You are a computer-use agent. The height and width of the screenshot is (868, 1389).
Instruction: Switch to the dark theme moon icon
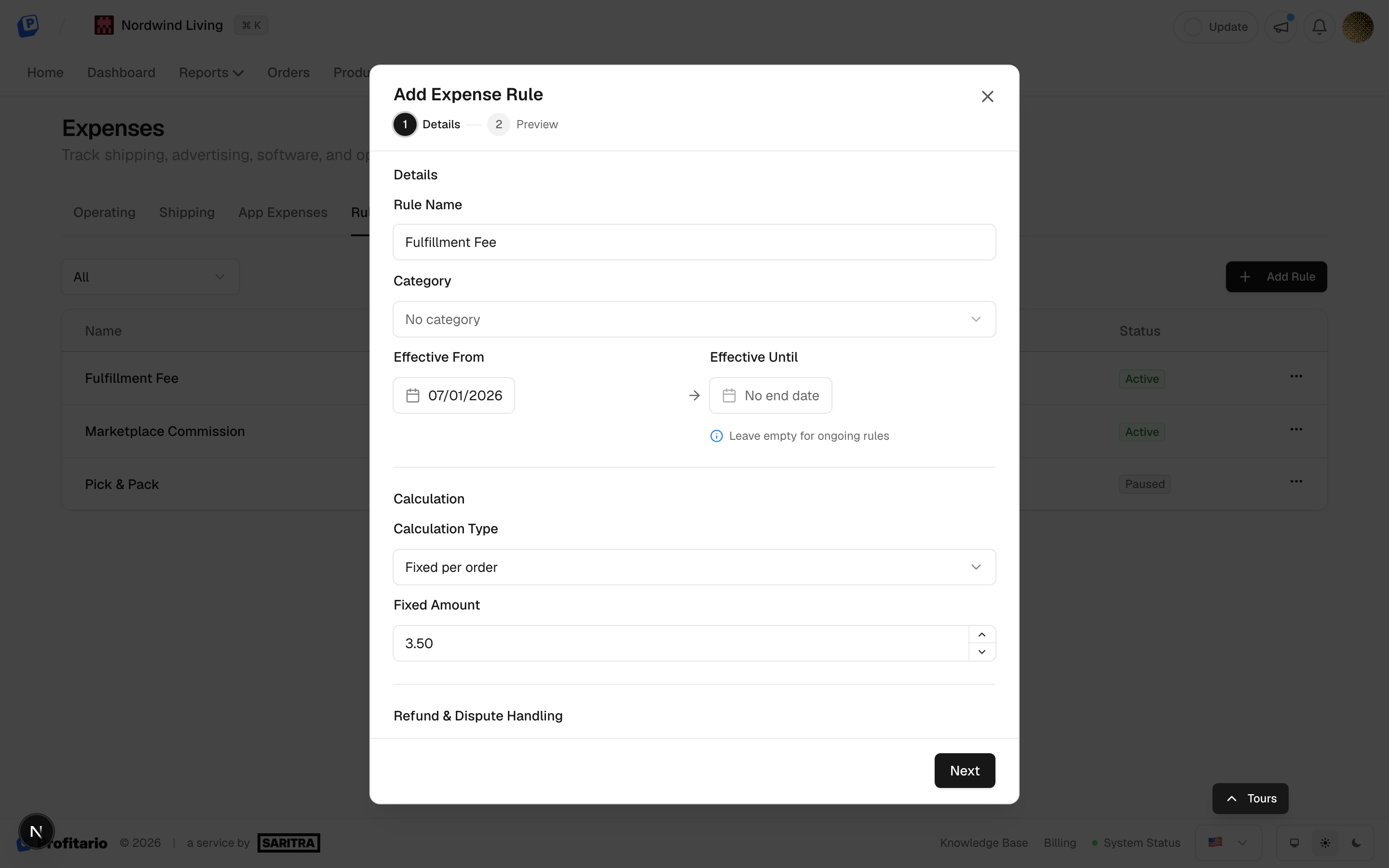(1356, 843)
